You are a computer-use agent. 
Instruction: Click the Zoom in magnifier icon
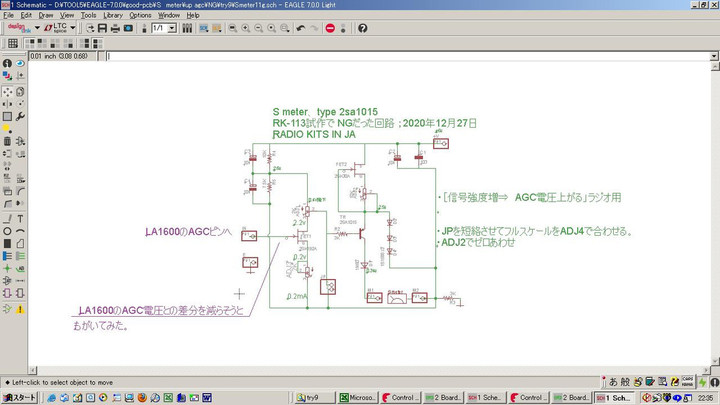[x=245, y=28]
